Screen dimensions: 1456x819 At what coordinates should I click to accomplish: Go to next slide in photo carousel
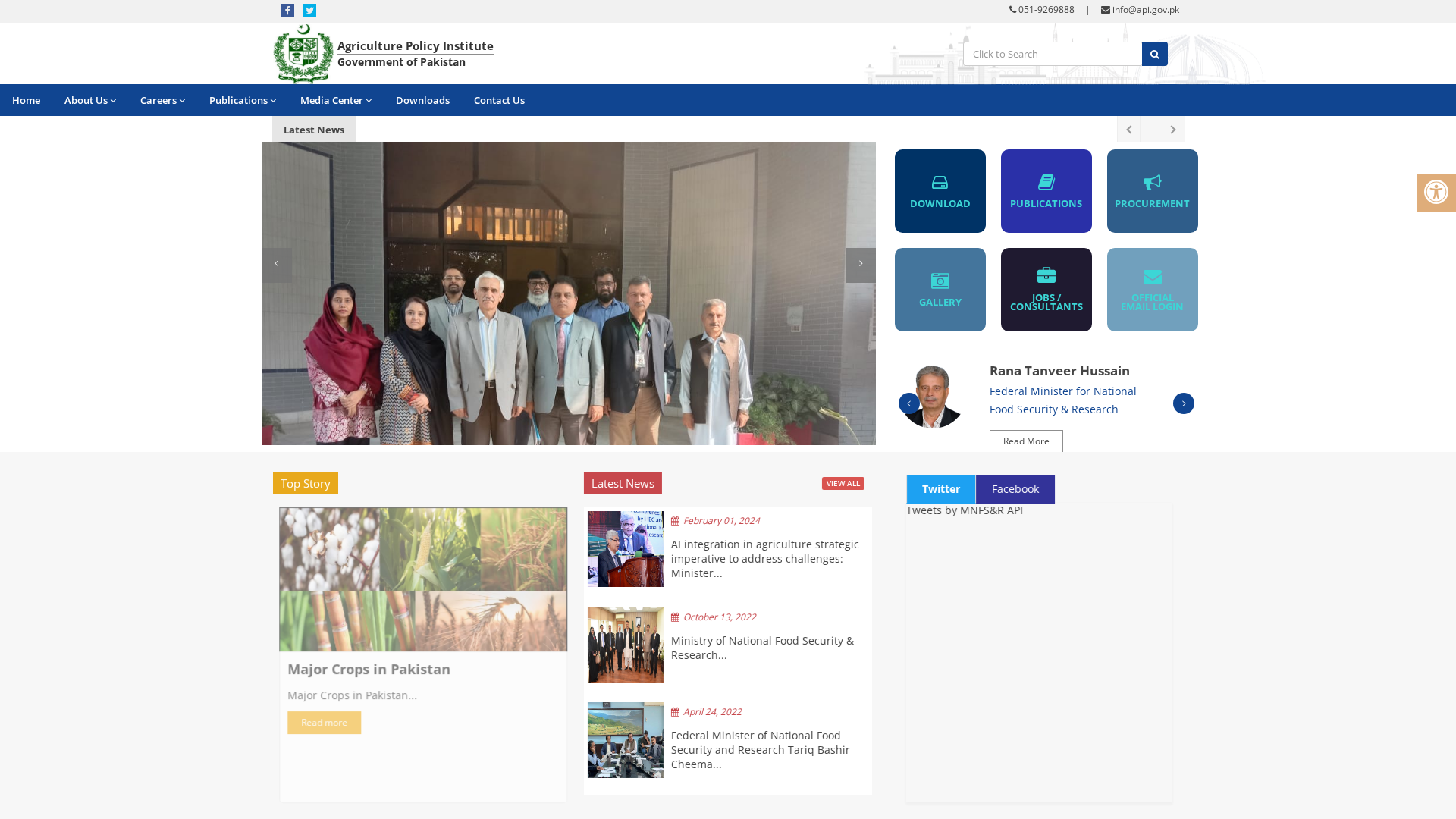click(861, 265)
